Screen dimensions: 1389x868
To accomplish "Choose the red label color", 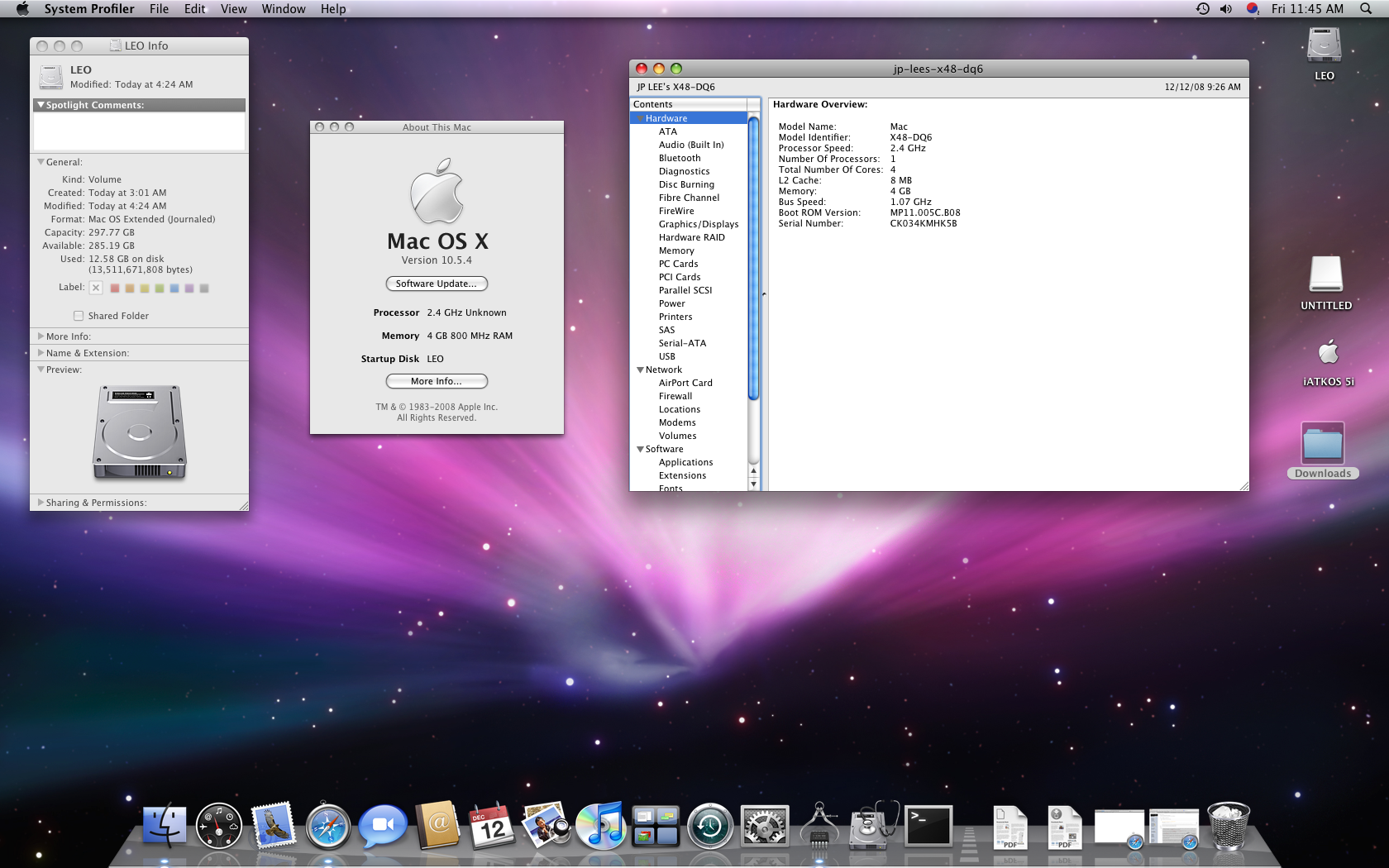I will [x=115, y=289].
